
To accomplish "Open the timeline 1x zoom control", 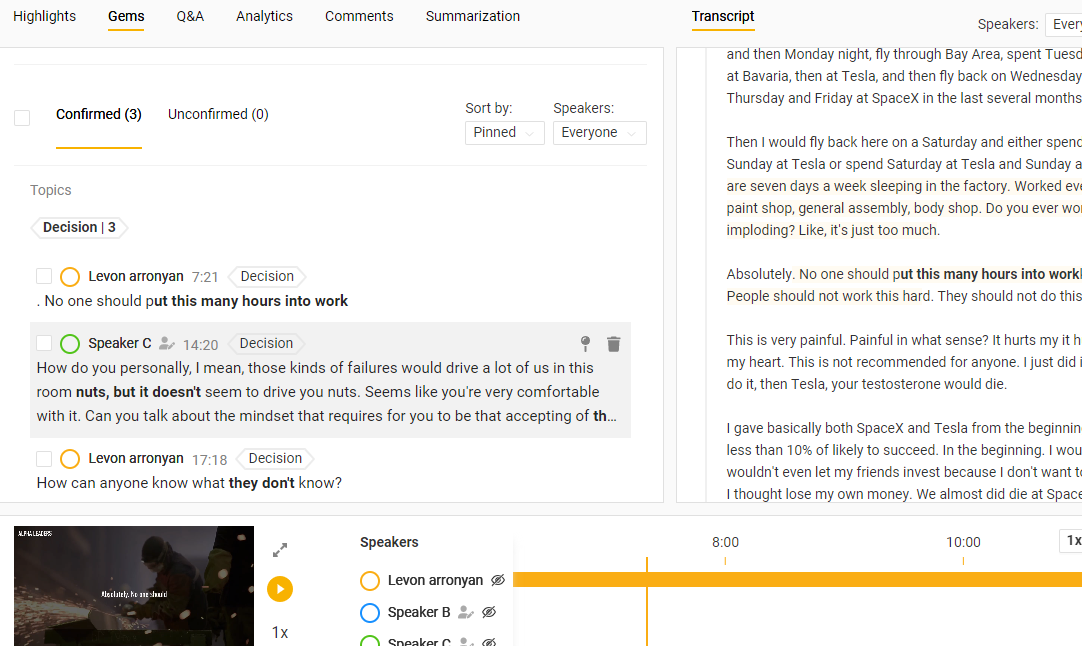I will coord(1071,540).
